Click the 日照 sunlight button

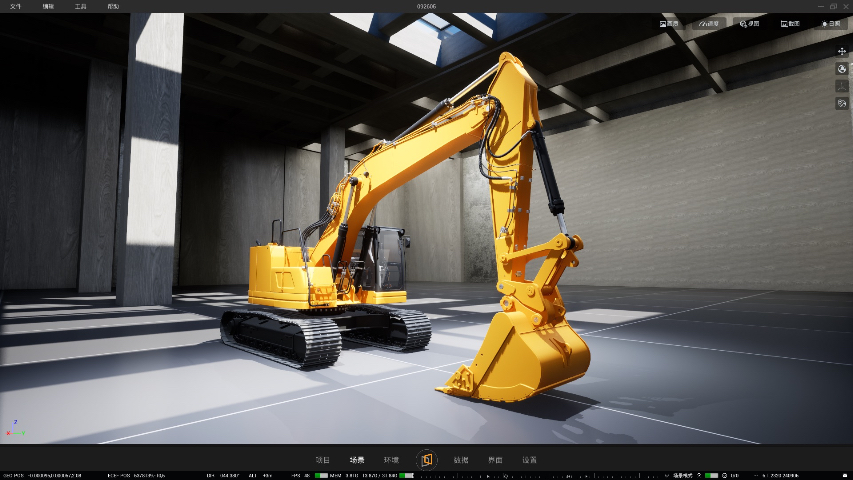point(831,24)
